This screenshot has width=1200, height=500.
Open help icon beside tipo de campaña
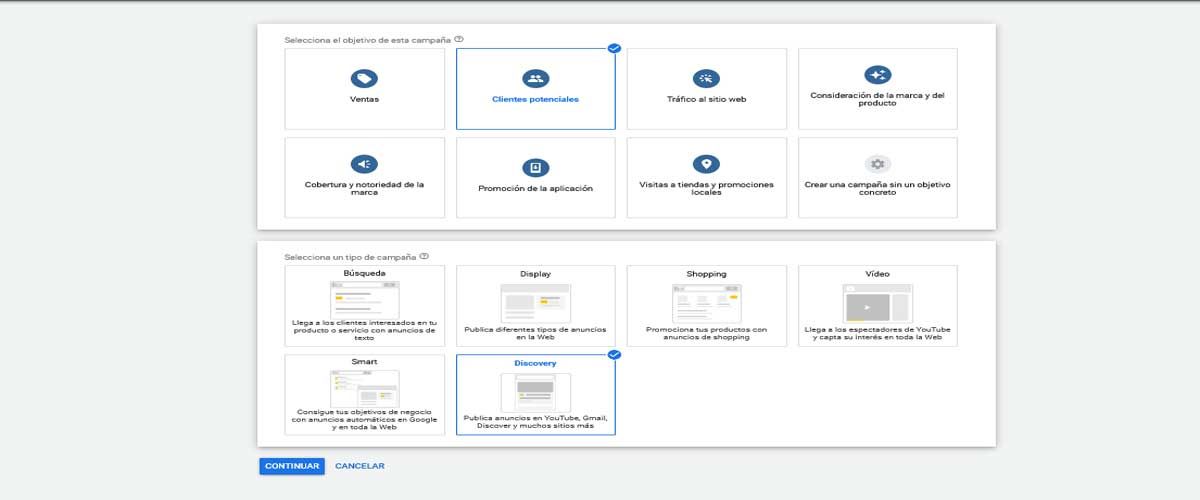click(425, 257)
